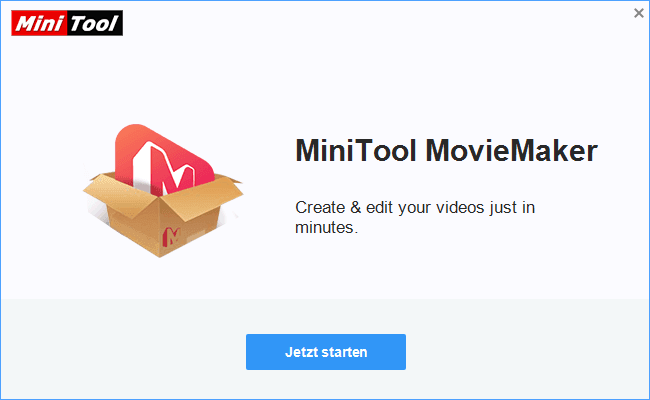This screenshot has height=400, width=650.
Task: Click the Jetzt starten button
Action: pyautogui.click(x=325, y=352)
